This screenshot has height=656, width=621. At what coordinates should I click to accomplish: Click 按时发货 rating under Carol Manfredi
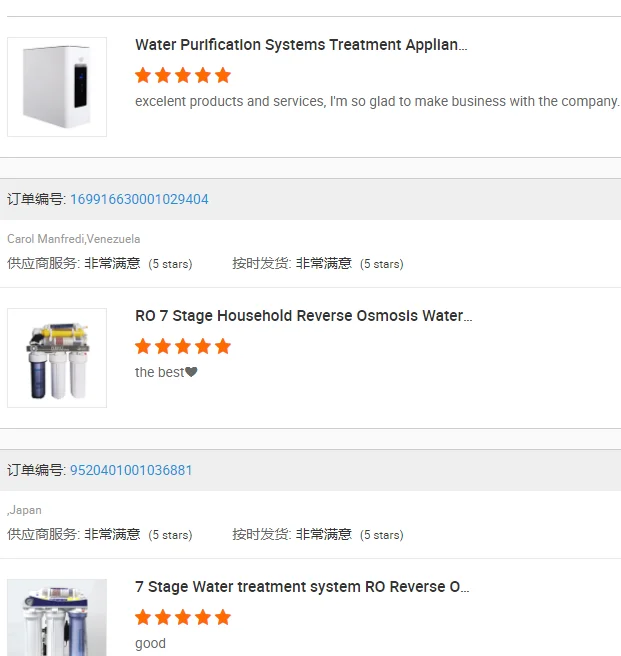[318, 264]
